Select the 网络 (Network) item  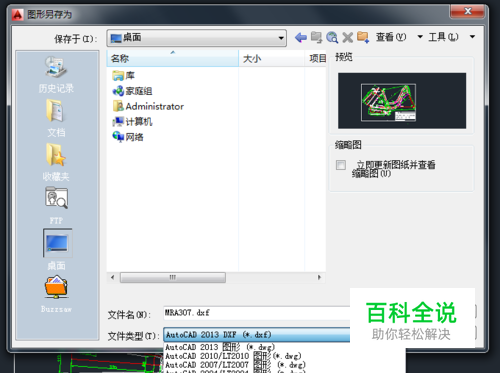pyautogui.click(x=128, y=137)
